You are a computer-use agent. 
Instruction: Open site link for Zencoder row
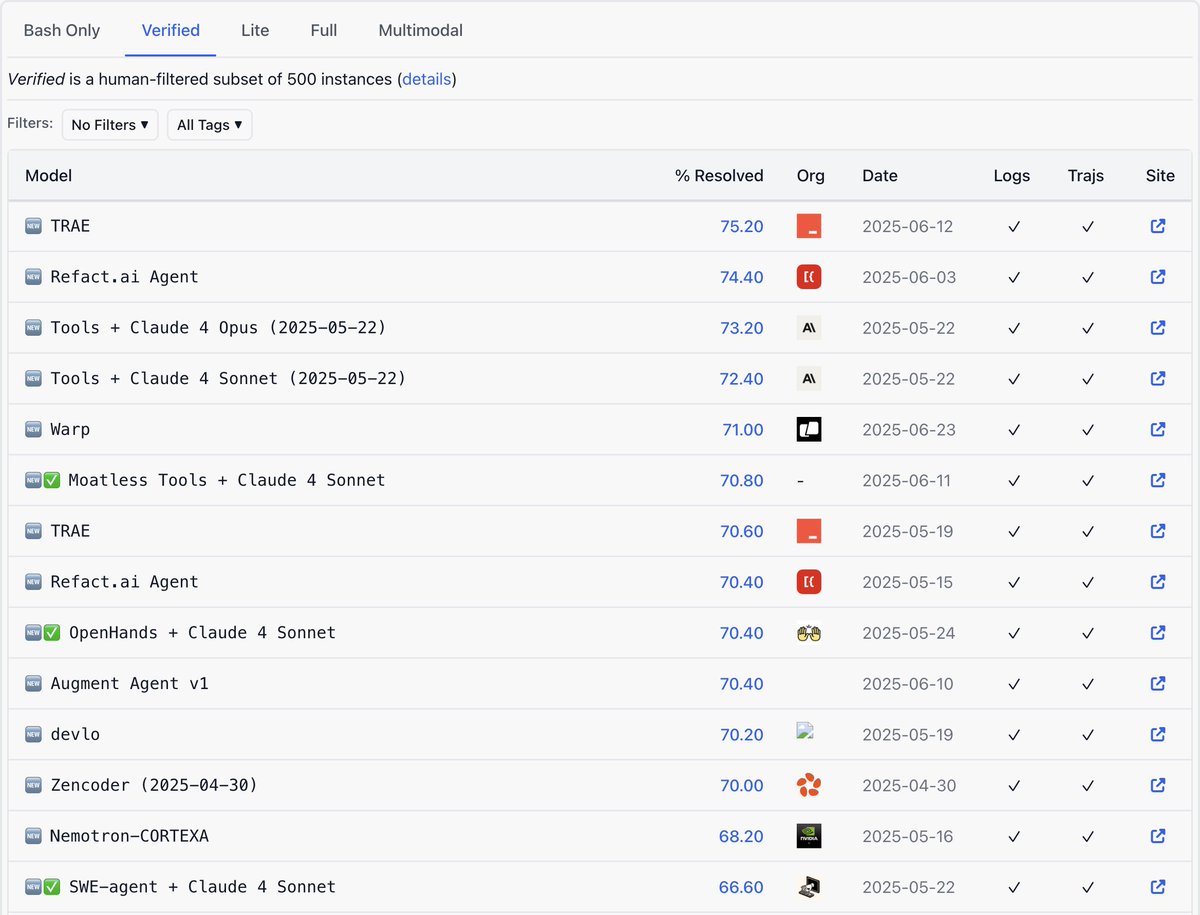(1158, 785)
